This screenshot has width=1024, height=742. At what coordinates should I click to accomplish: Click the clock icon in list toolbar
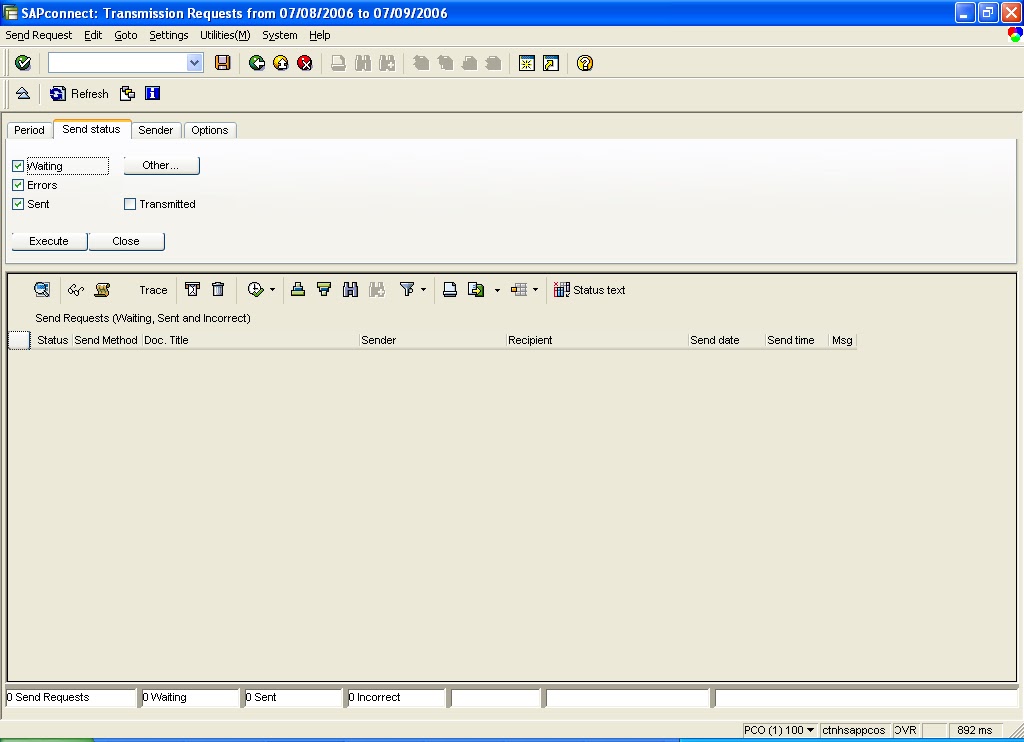click(x=255, y=289)
